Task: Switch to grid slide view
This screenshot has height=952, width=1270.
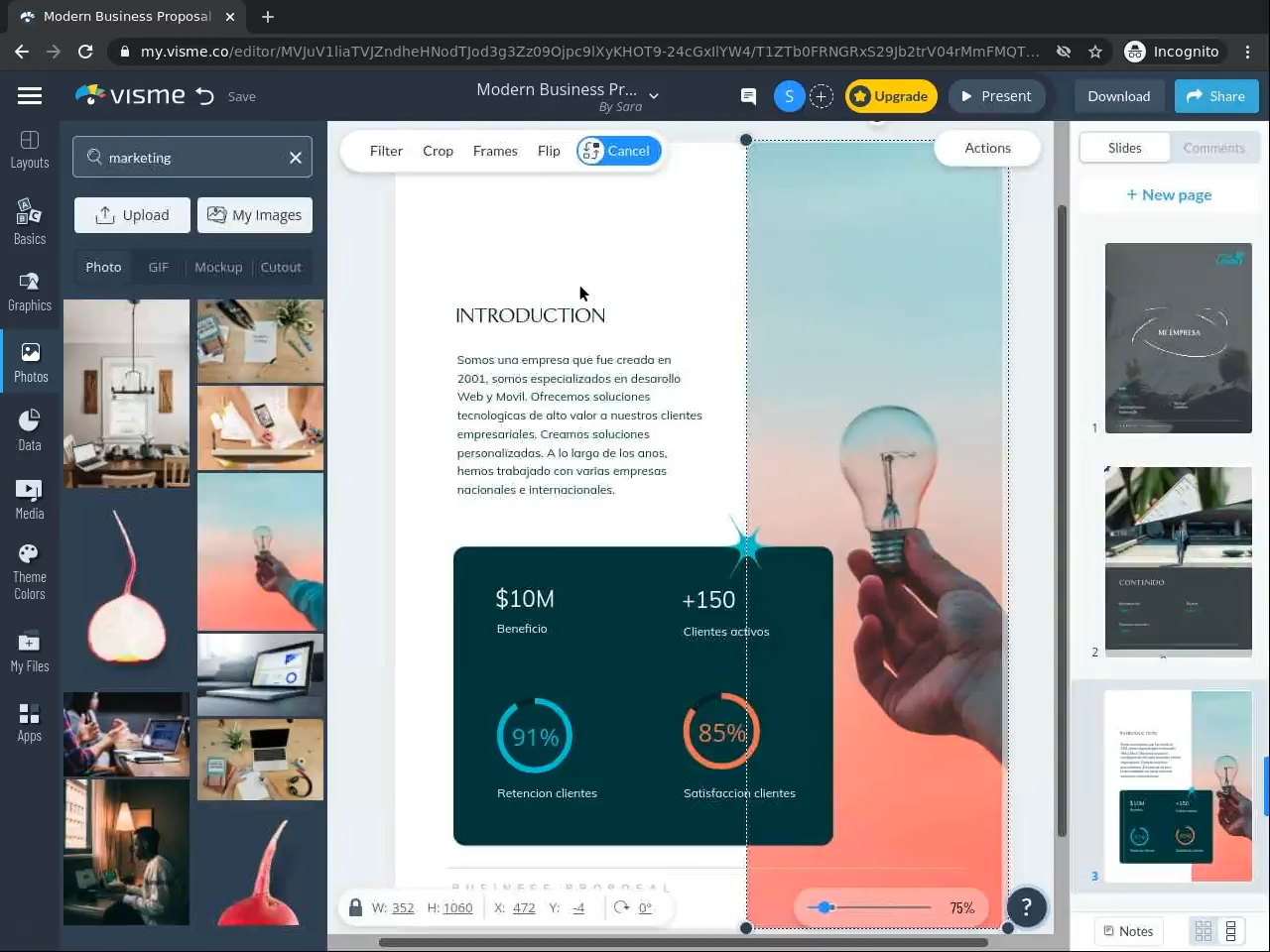Action: coord(1204,931)
